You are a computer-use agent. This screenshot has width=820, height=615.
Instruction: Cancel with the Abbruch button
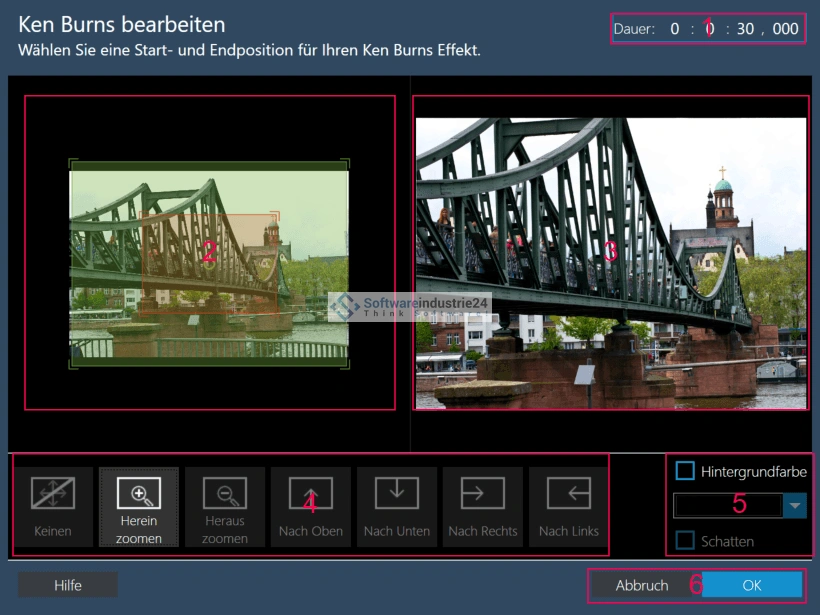[641, 585]
